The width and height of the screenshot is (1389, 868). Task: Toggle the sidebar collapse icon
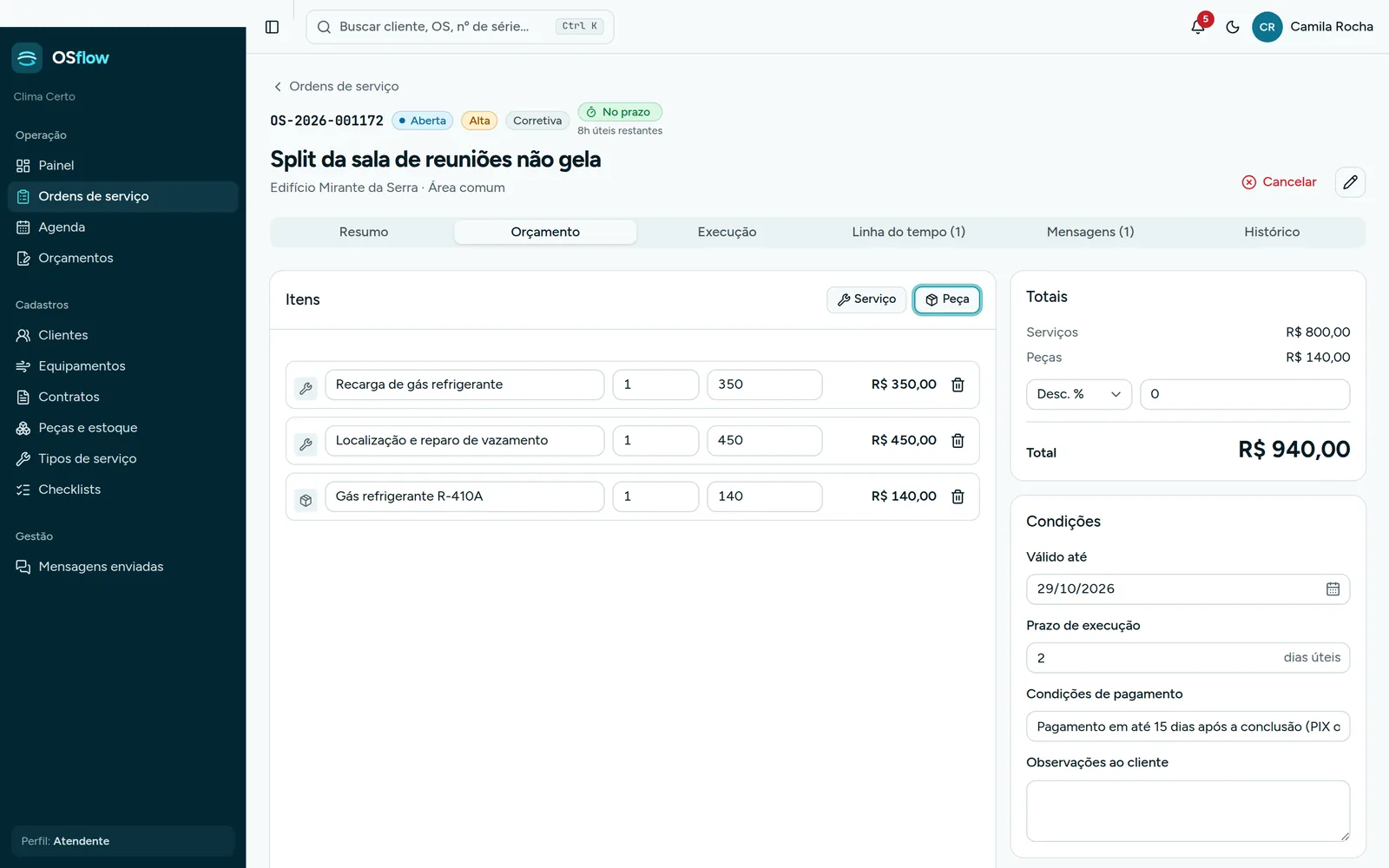pyautogui.click(x=272, y=27)
